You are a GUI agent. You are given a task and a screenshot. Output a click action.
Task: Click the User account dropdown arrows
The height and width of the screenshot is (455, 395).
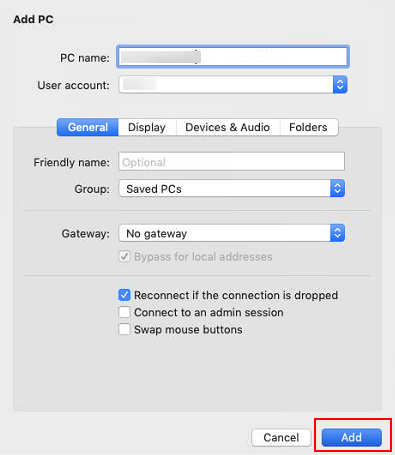coord(340,85)
